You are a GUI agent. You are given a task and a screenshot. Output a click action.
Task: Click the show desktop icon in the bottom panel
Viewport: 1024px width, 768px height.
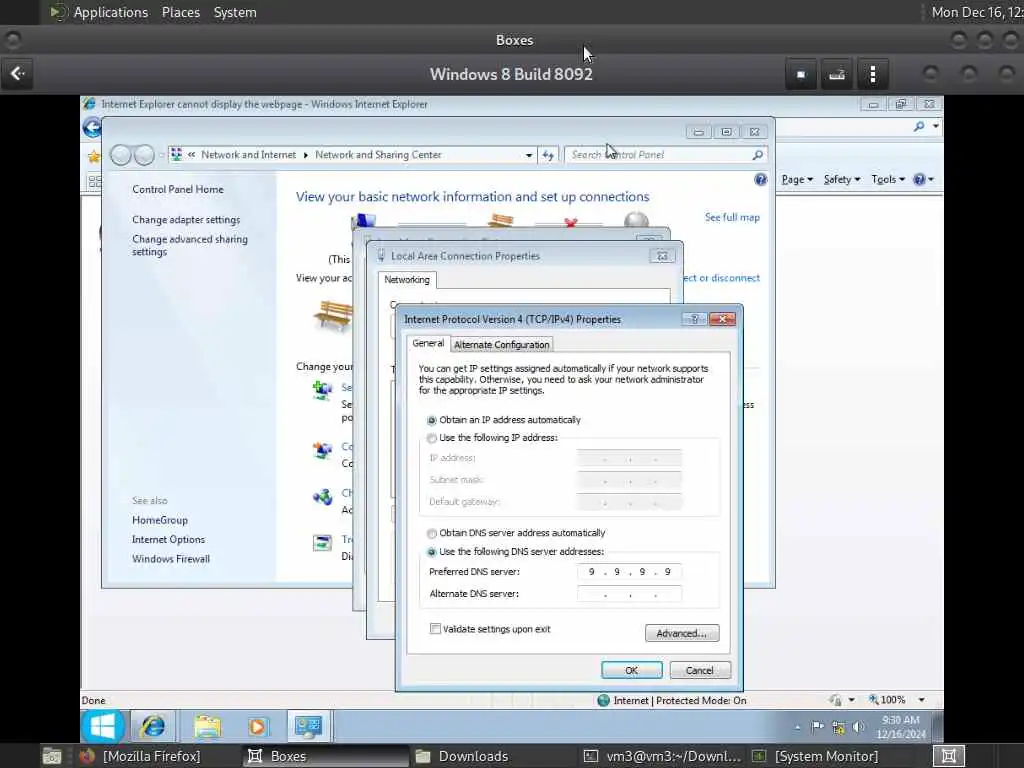52,756
